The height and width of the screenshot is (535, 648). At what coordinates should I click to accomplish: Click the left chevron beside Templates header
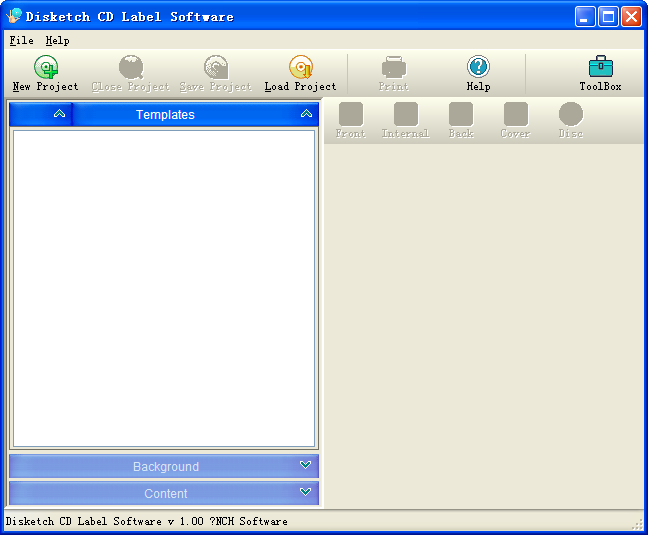[60, 114]
